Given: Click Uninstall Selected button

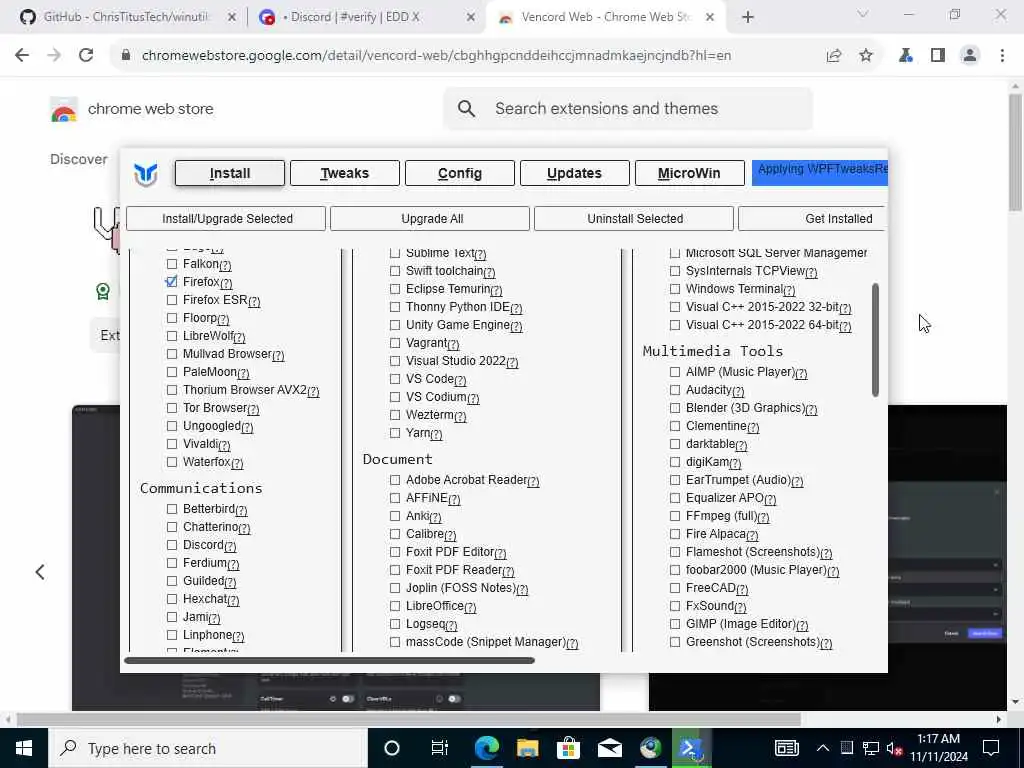Looking at the screenshot, I should coord(633,219).
